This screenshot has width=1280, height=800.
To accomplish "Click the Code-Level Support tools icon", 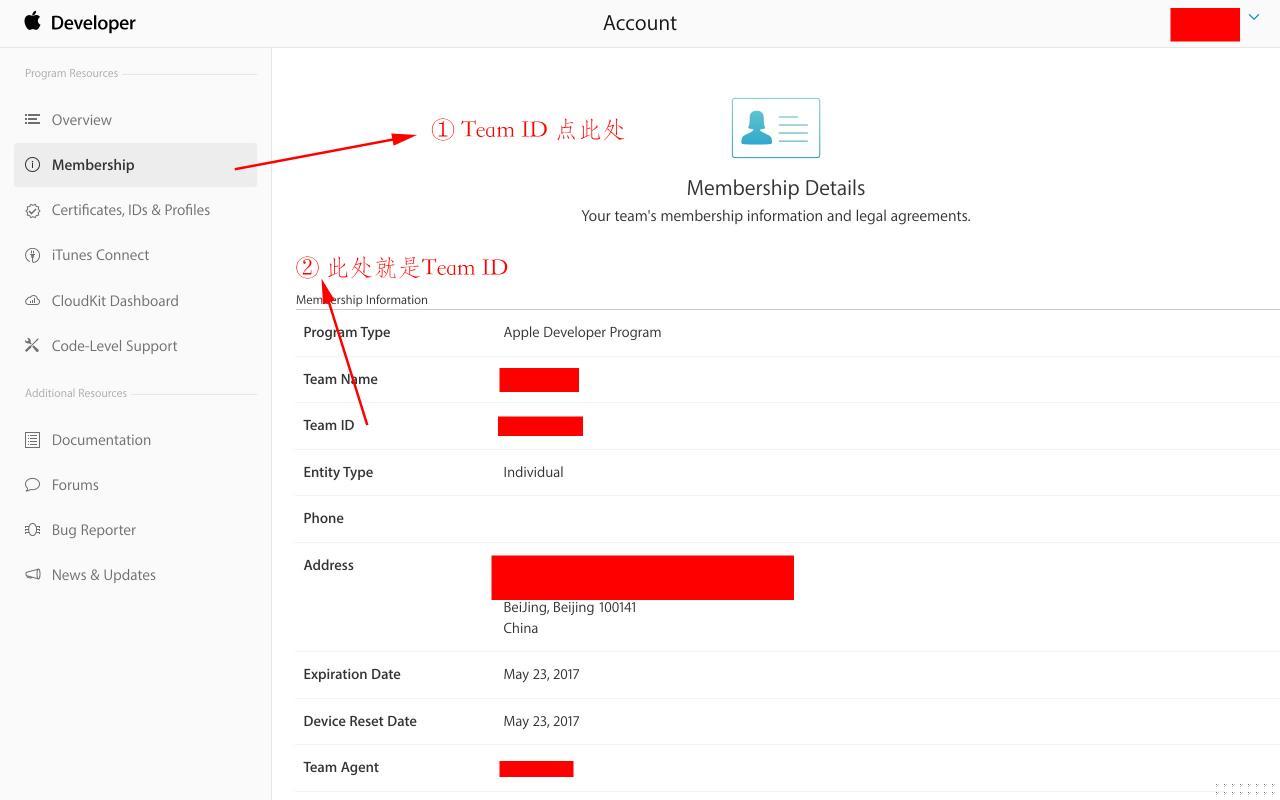I will click(x=33, y=345).
